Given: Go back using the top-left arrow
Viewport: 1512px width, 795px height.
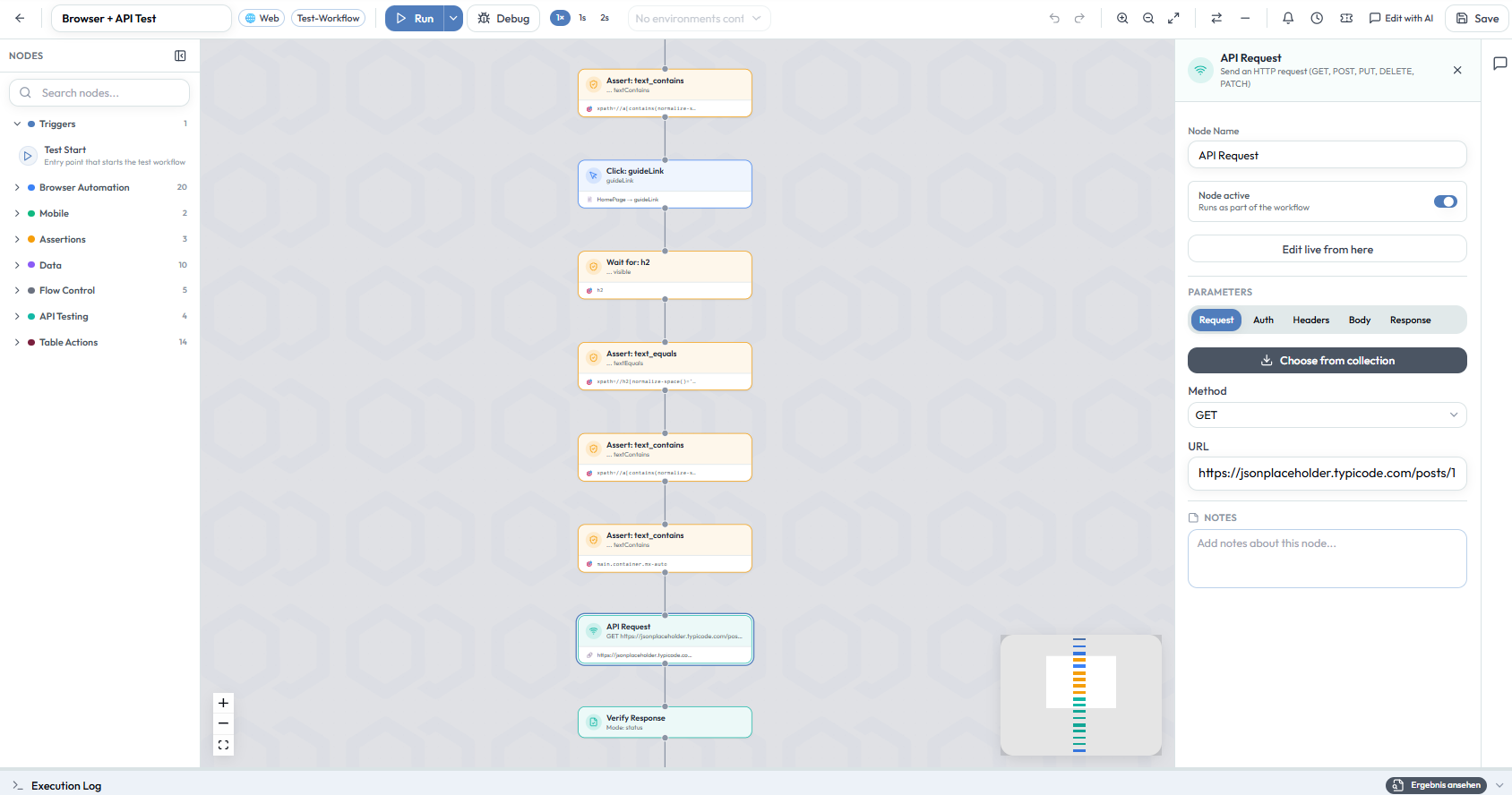Looking at the screenshot, I should 20,18.
